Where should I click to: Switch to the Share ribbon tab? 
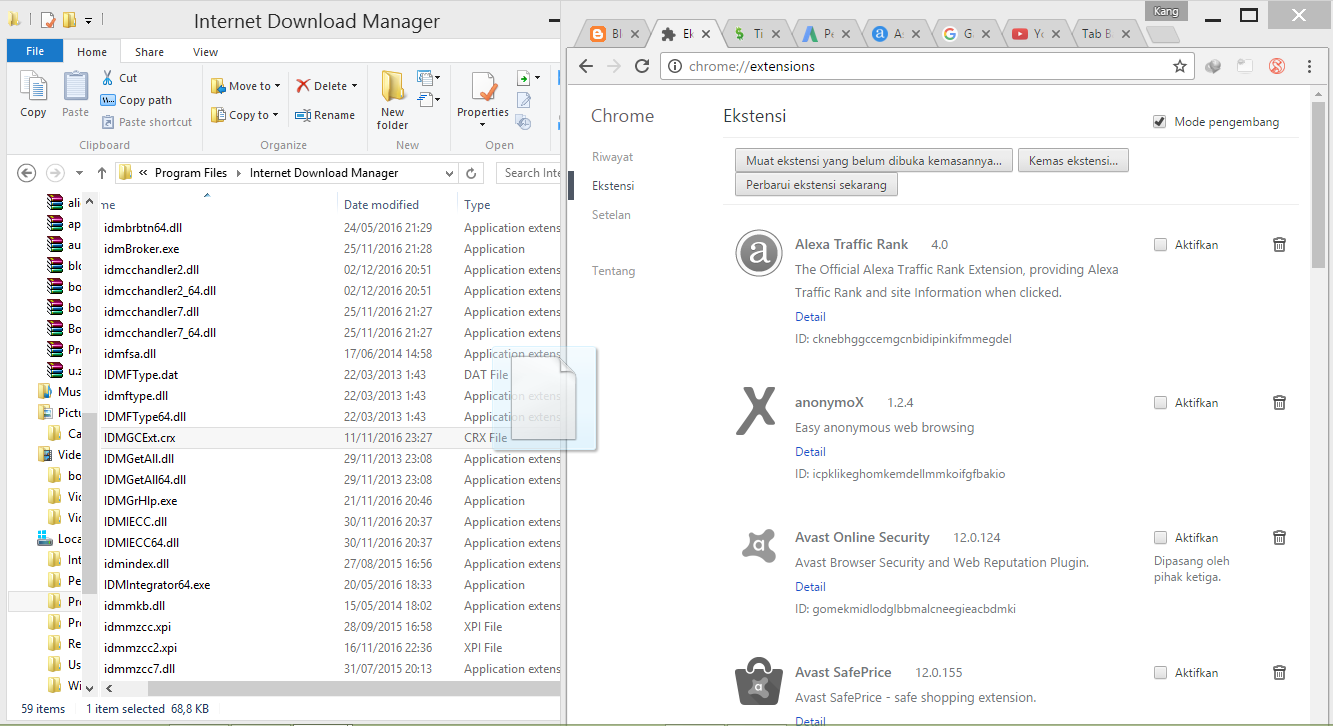[150, 52]
